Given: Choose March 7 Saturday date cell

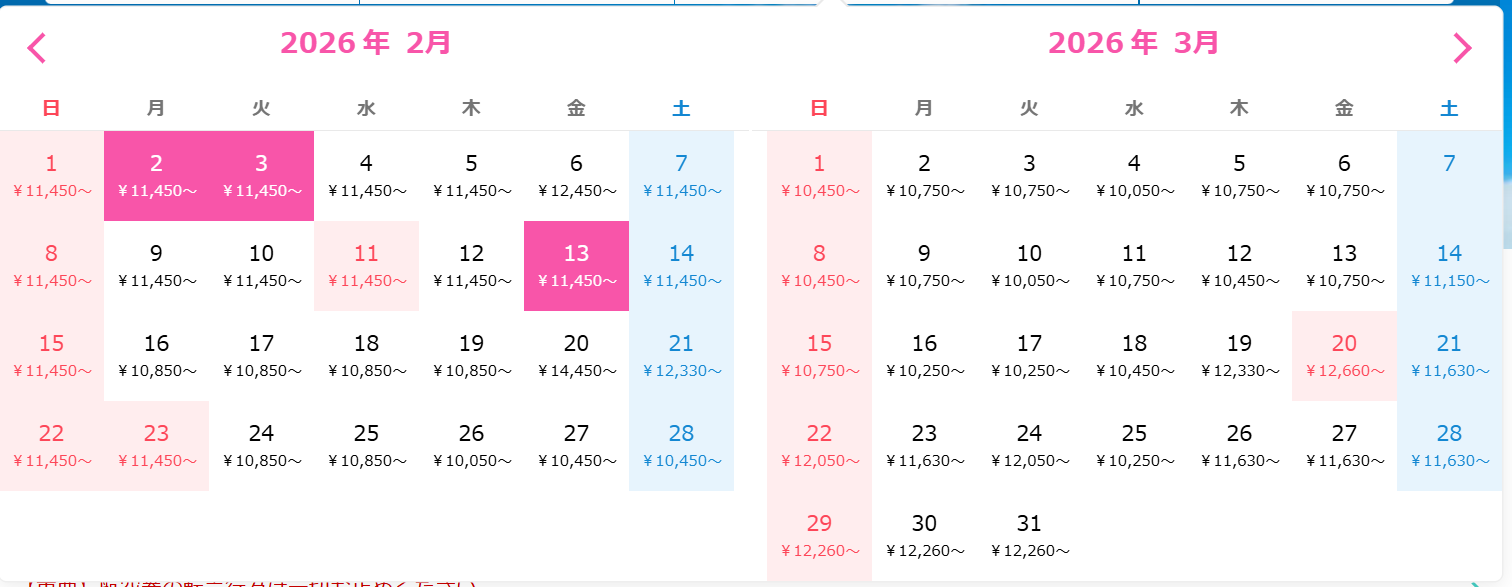Looking at the screenshot, I should [1449, 175].
